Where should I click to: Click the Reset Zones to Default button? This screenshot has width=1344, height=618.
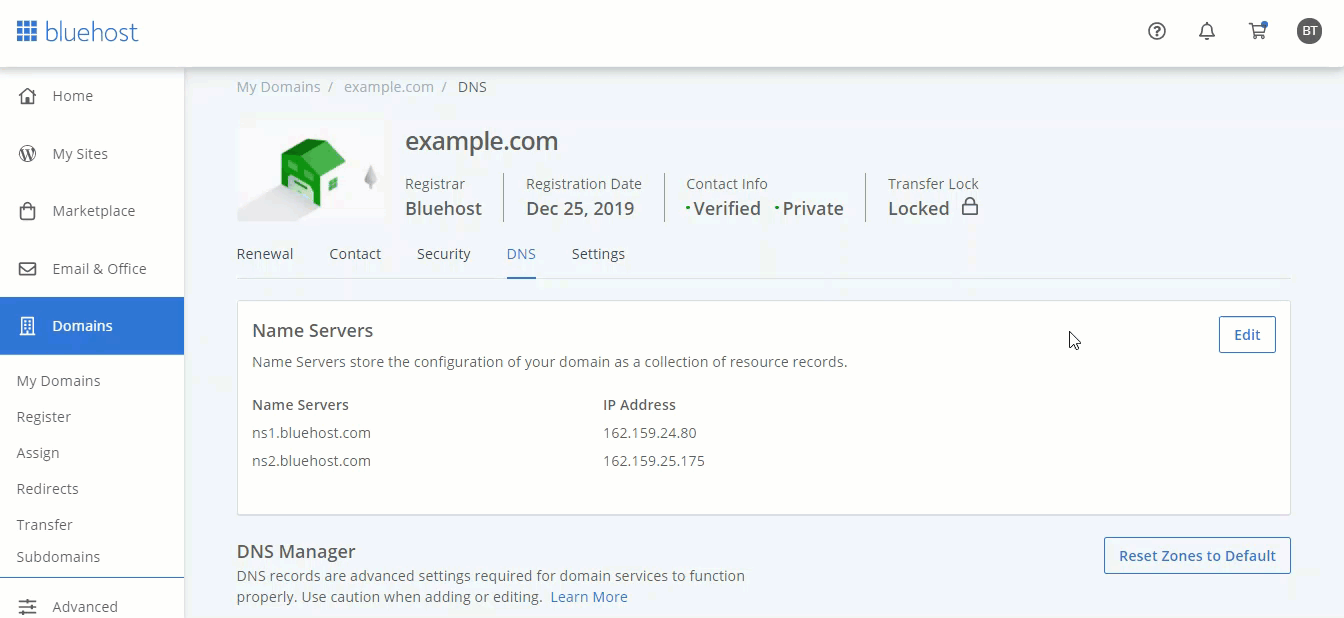pos(1197,555)
